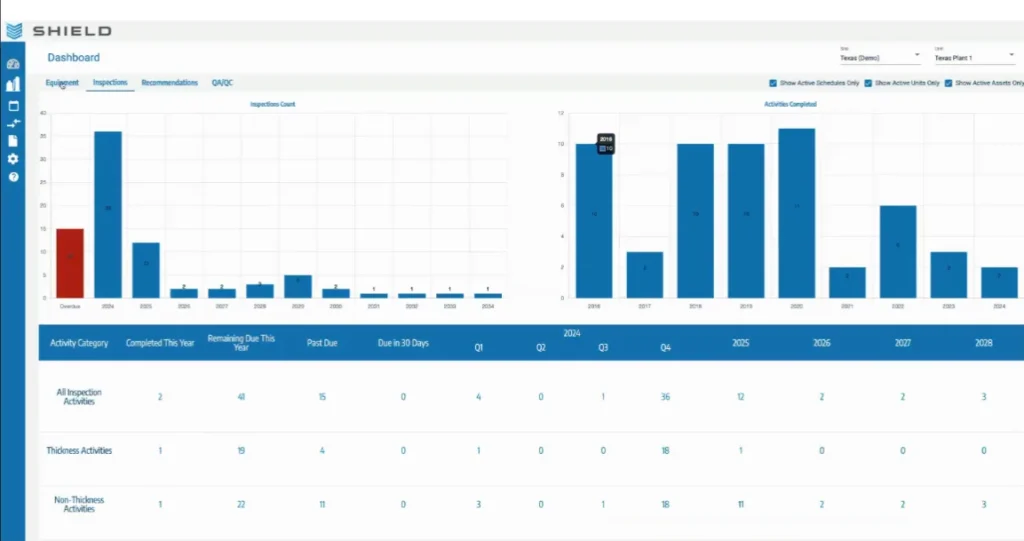Expand the Texas (Demo) site dropdown
The width and height of the screenshot is (1024, 541).
tap(879, 57)
